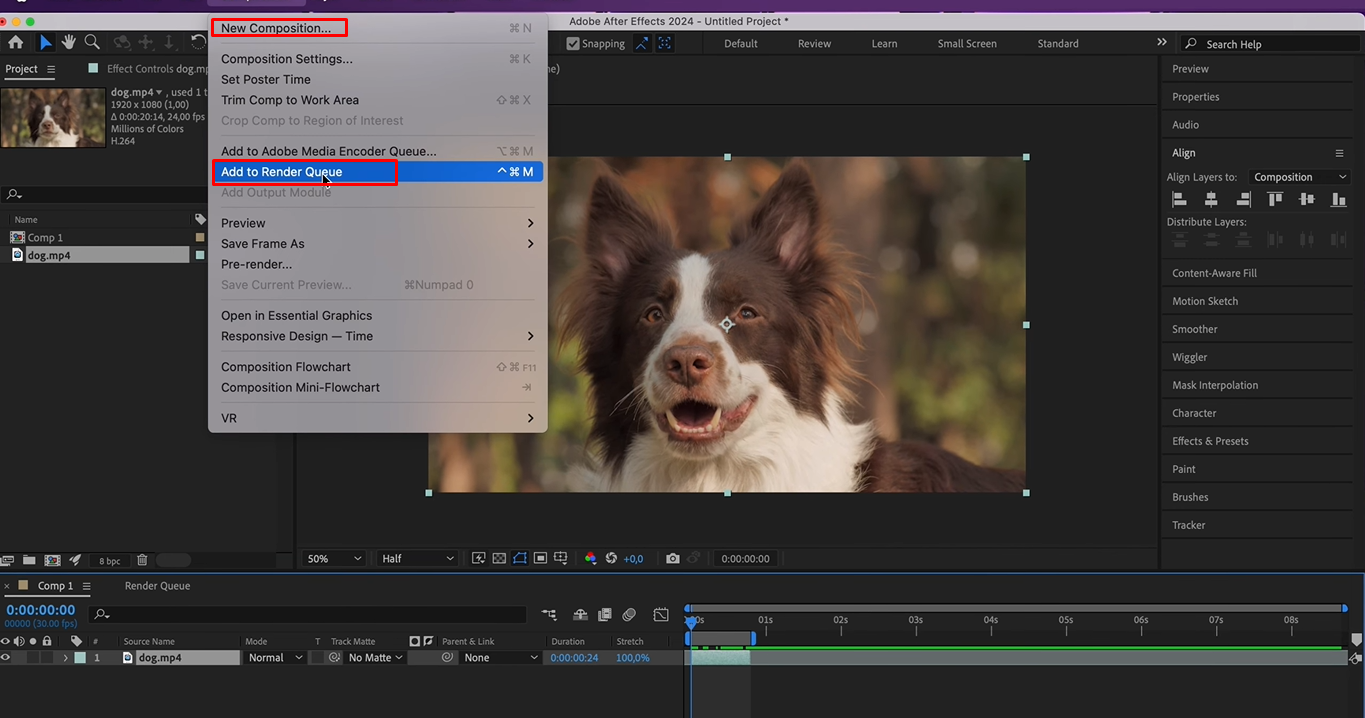Open the Create New Composition icon
Image resolution: width=1365 pixels, height=718 pixels.
click(52, 559)
